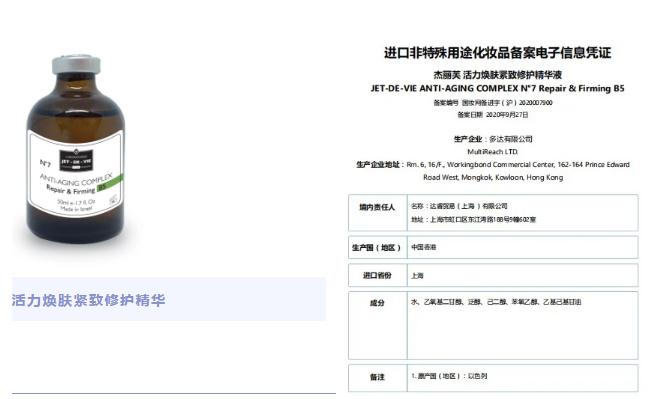Click the MultiReach LTD. company text
The height and width of the screenshot is (399, 666).
pos(493,152)
